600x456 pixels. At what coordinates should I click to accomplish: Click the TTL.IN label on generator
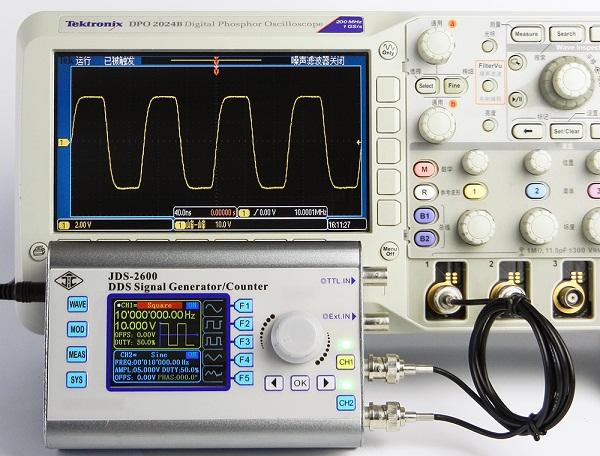point(338,281)
